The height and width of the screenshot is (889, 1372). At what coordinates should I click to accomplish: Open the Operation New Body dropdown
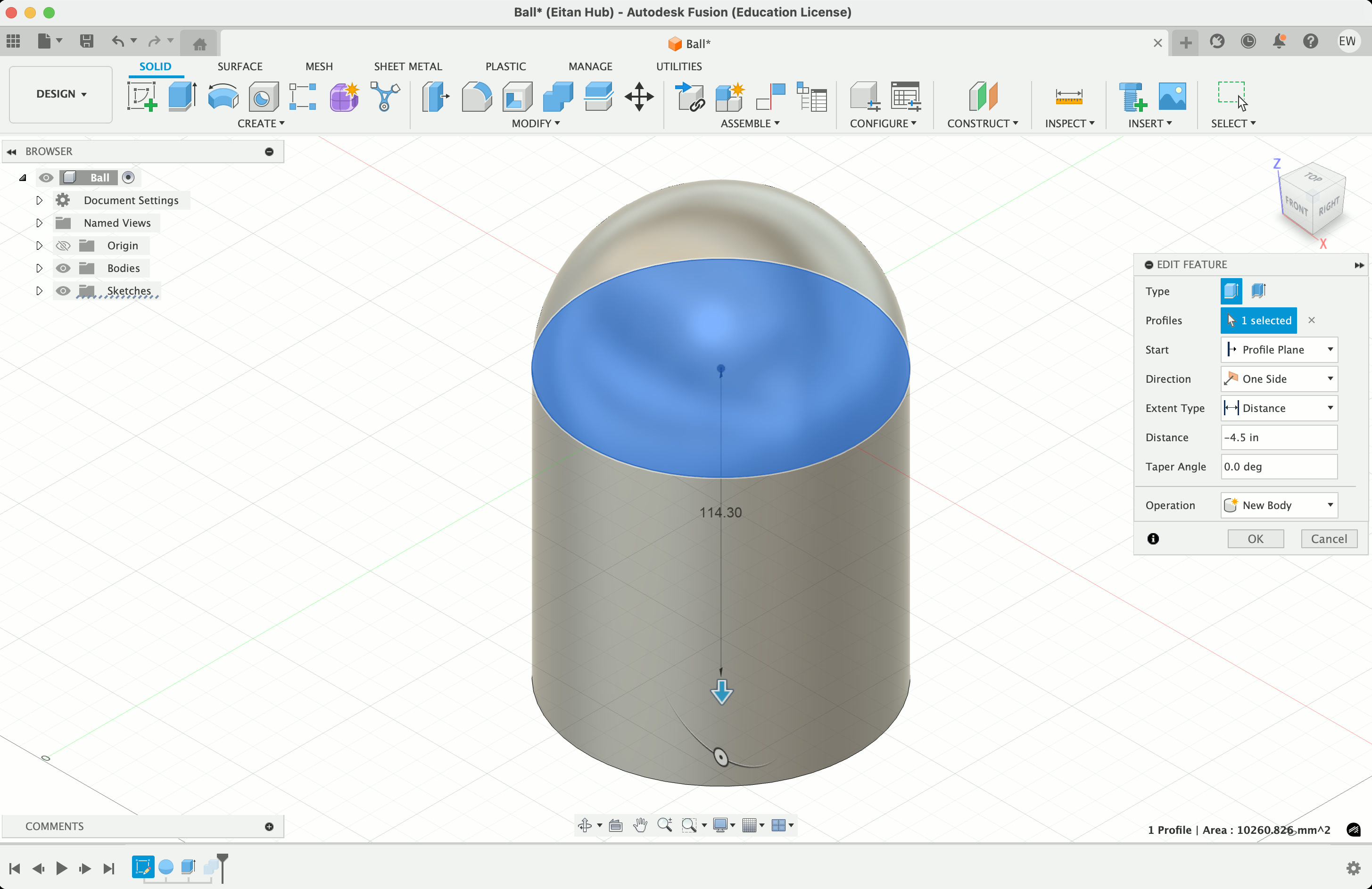pos(1279,505)
